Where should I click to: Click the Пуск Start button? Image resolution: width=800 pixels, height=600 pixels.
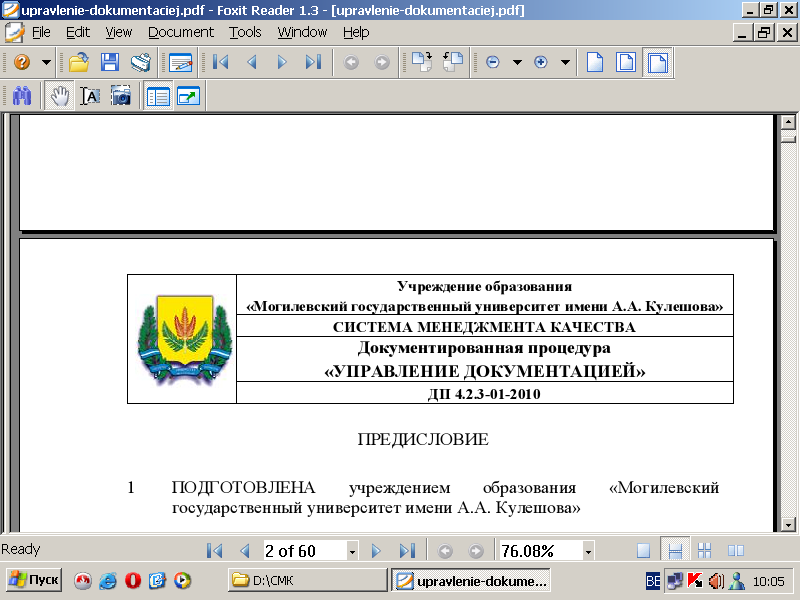(34, 580)
